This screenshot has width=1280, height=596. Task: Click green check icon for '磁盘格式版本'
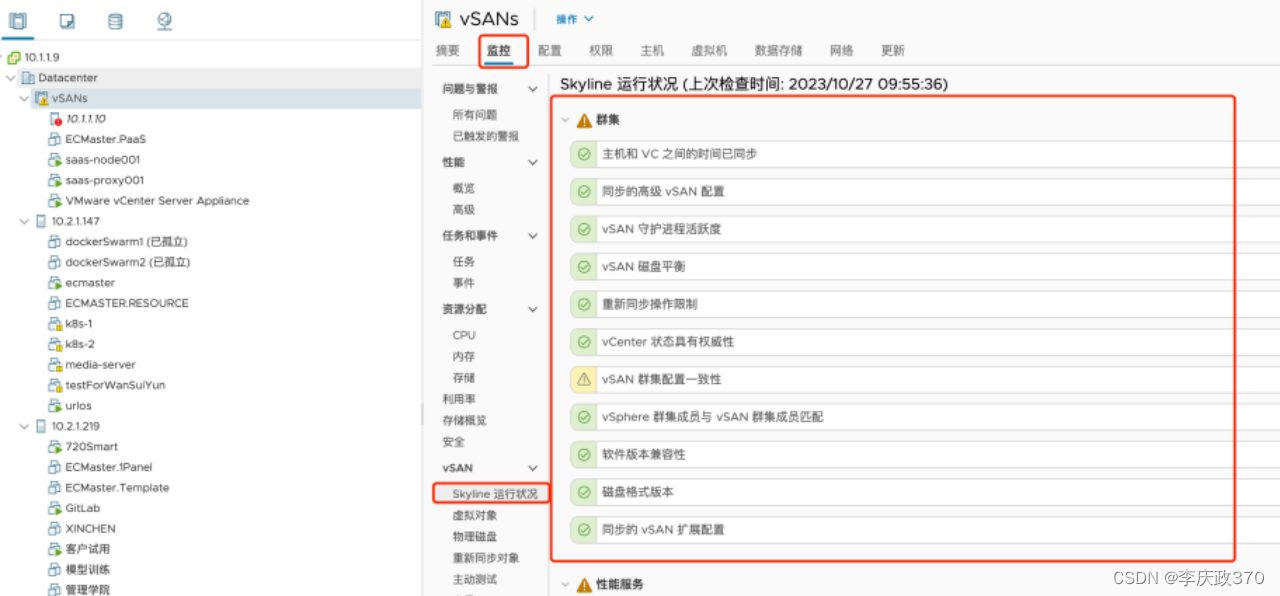click(x=583, y=492)
